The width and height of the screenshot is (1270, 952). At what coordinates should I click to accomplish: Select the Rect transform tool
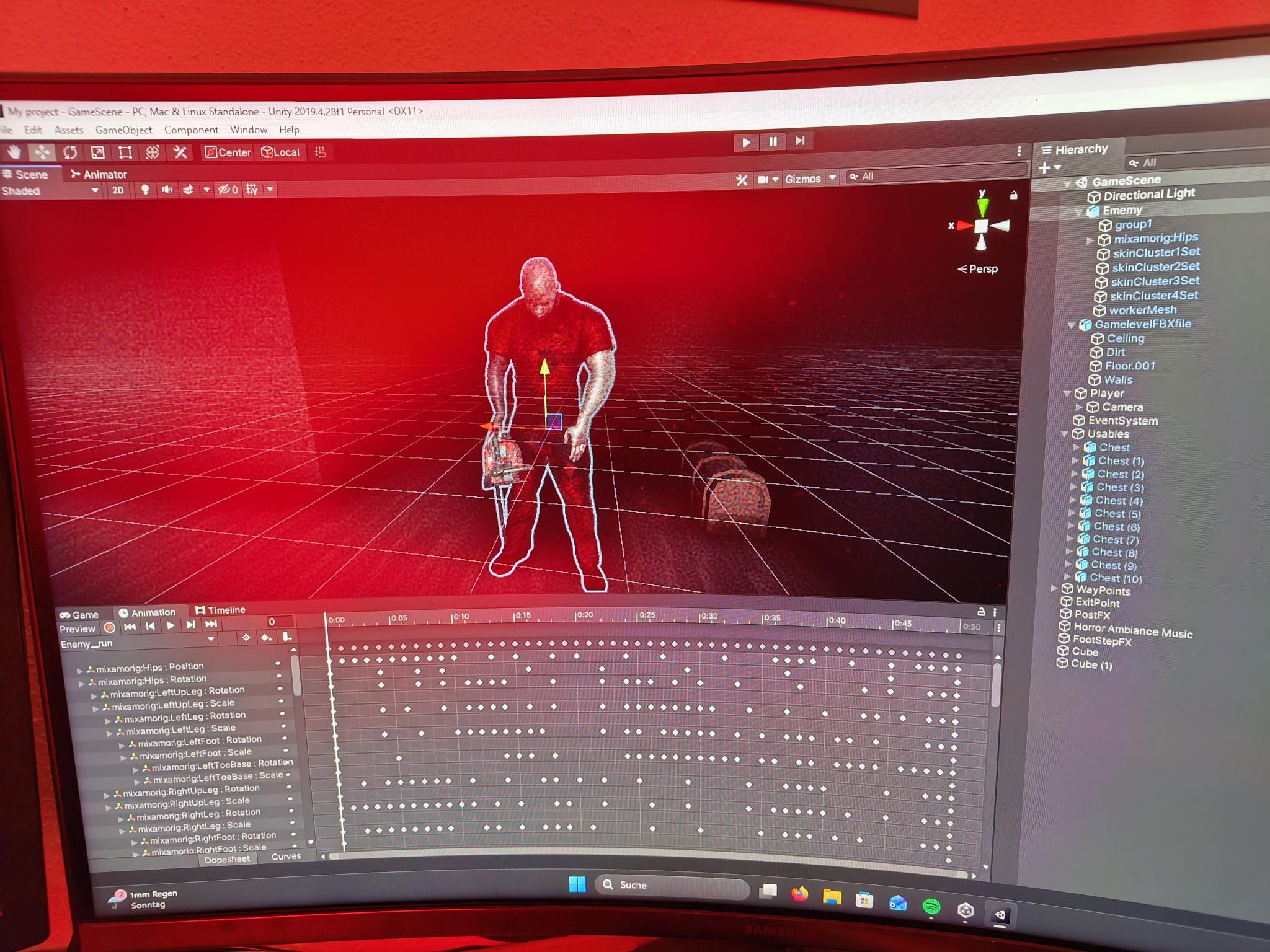click(125, 152)
